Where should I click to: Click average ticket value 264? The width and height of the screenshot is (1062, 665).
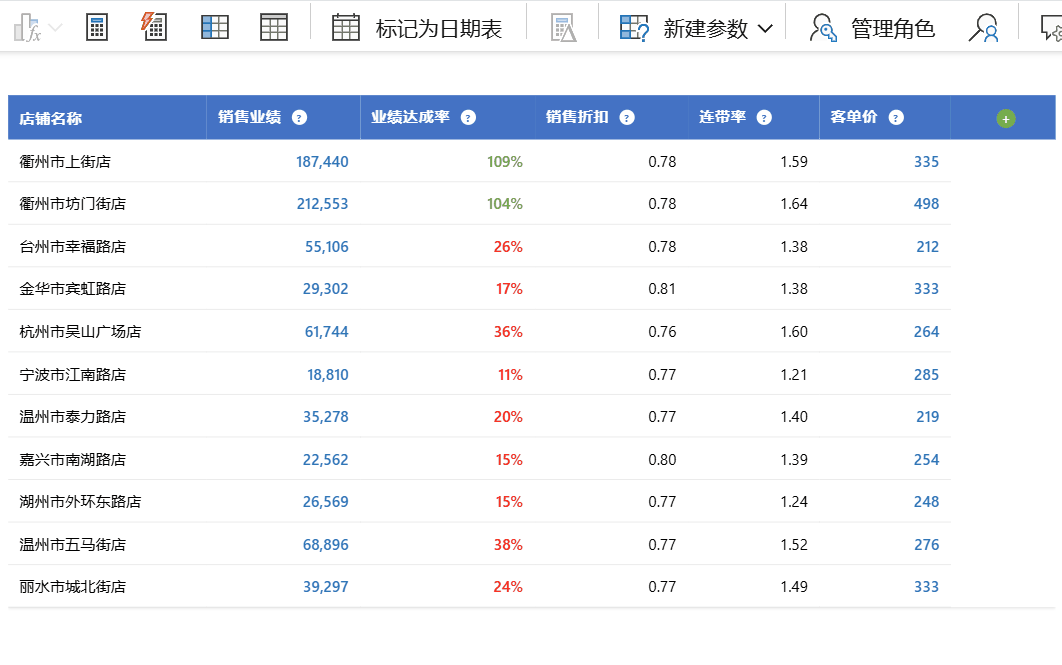point(926,332)
